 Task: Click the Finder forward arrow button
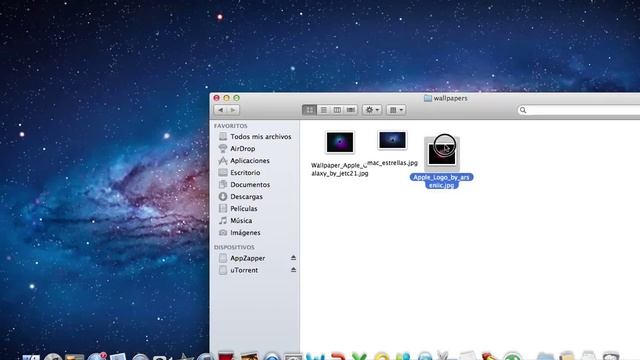(233, 110)
